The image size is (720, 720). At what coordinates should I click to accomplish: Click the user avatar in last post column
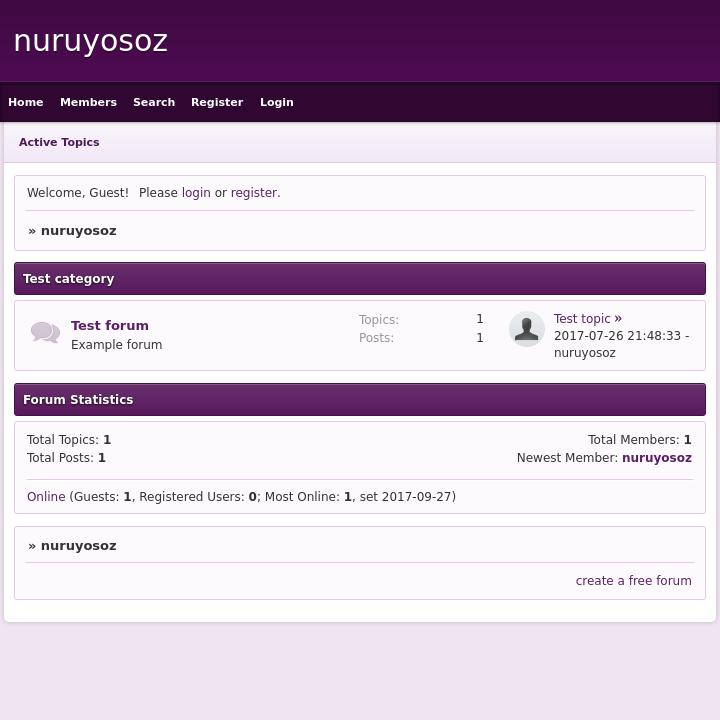526,329
